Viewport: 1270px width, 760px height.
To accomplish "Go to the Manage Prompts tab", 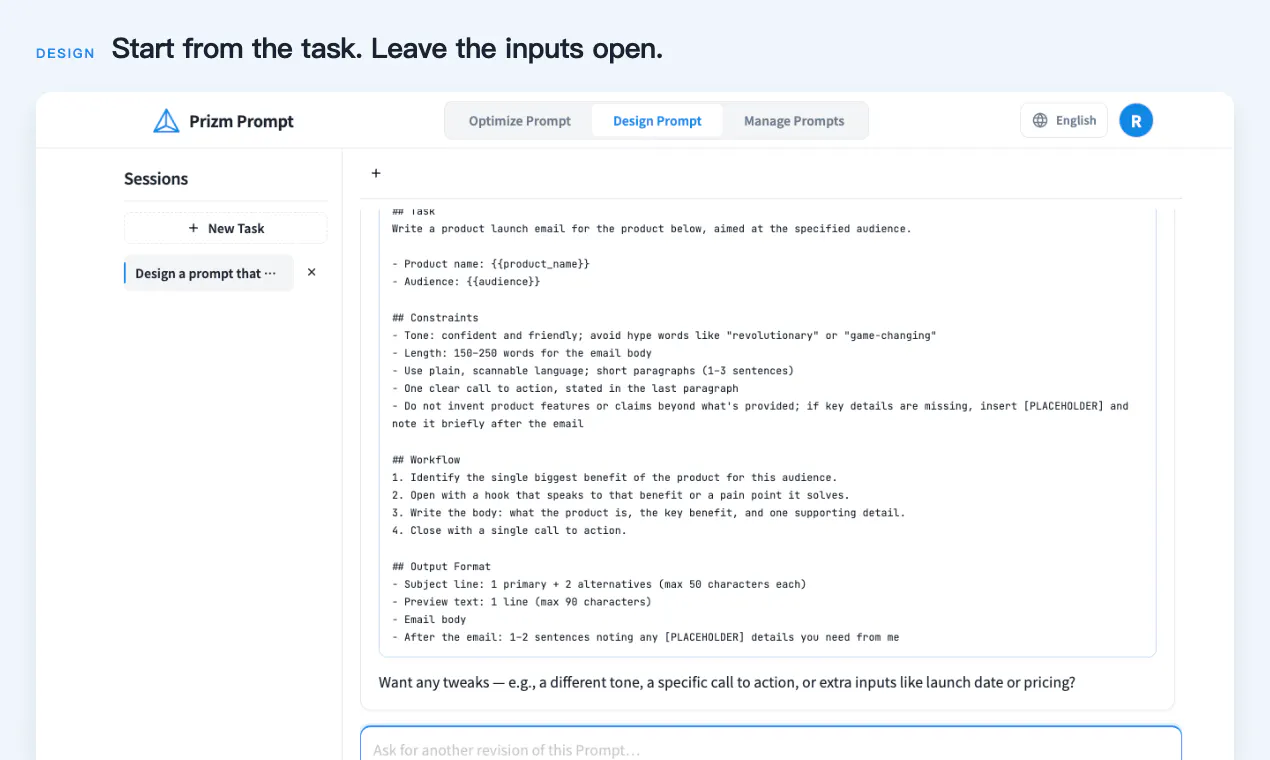I will 794,121.
